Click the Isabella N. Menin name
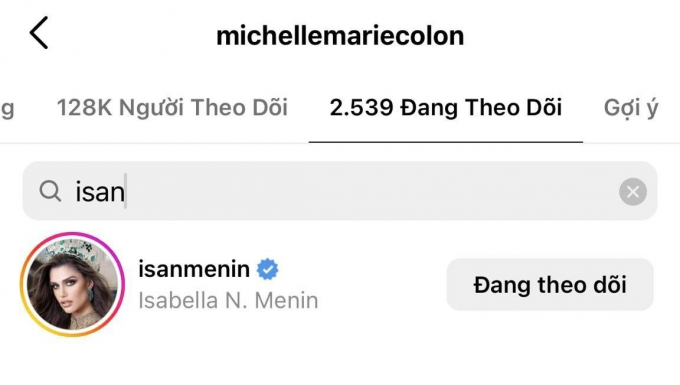This screenshot has width=680, height=385. coord(228,300)
